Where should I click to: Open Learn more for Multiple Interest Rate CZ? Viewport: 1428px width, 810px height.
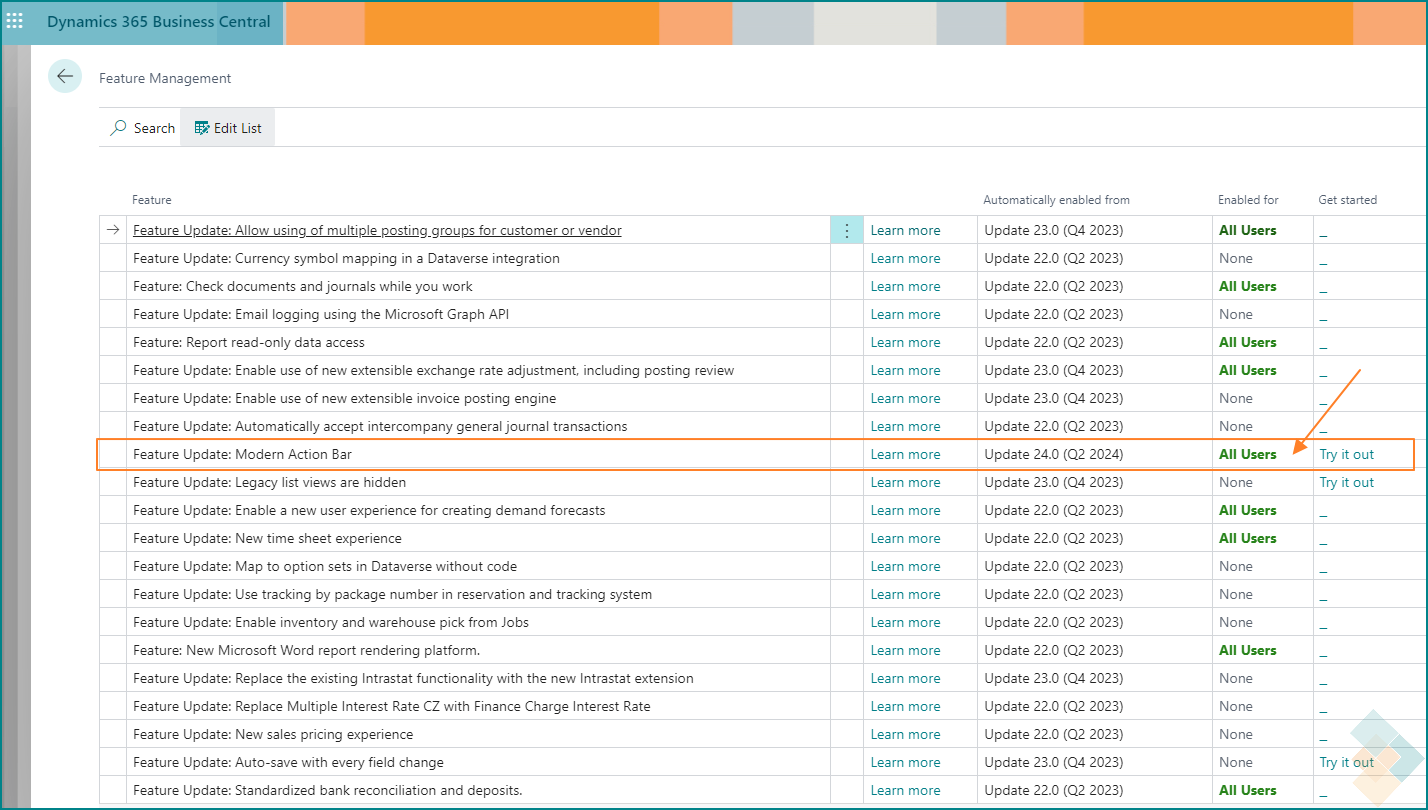coord(905,706)
